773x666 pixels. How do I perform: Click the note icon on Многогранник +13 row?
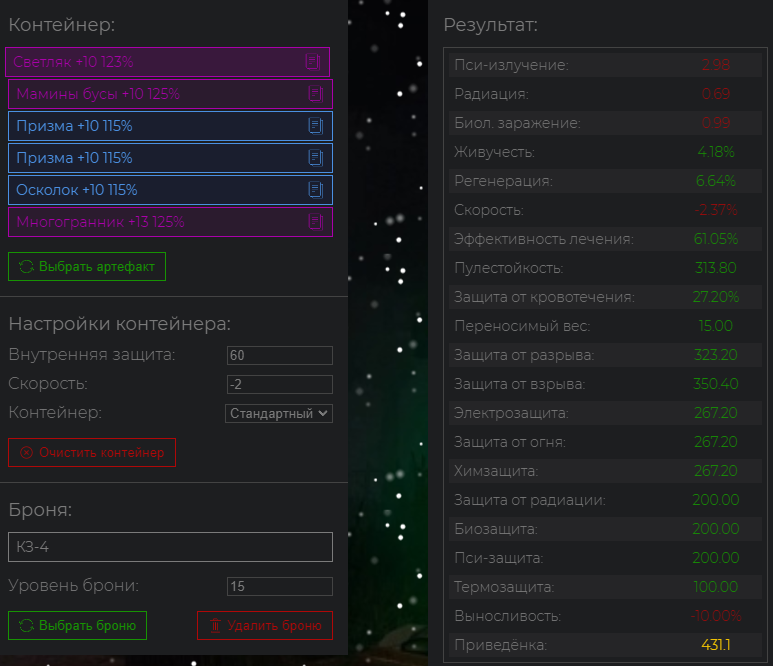(x=316, y=222)
